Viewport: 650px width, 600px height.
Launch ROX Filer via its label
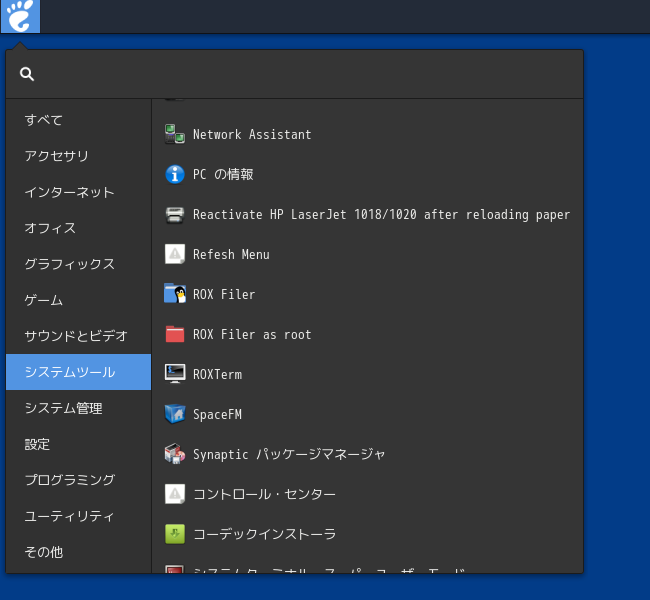(x=224, y=294)
